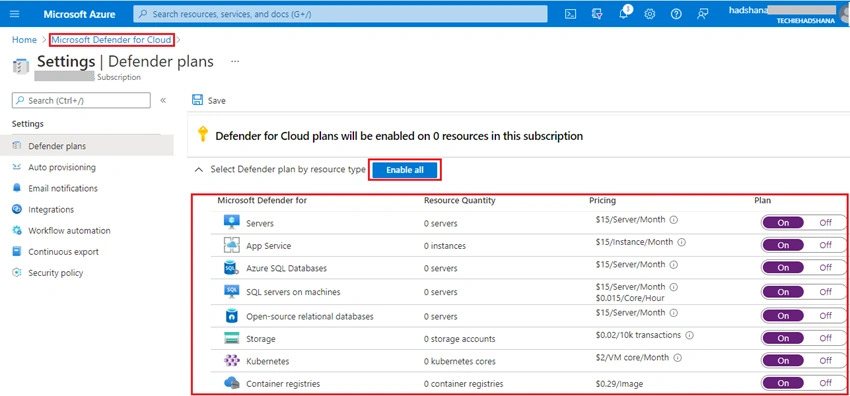The image size is (850, 396).
Task: Turn off the Servers plan
Action: (825, 222)
